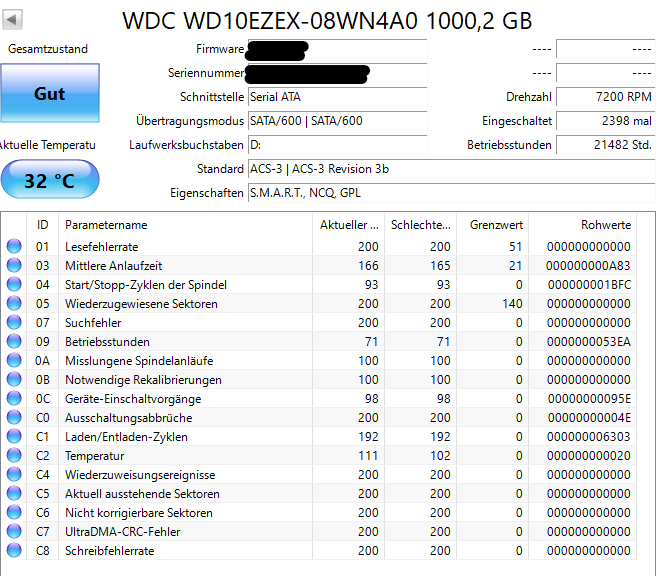660x576 pixels.
Task: Select the Schreibfehlerrate parameter name
Action: click(109, 551)
